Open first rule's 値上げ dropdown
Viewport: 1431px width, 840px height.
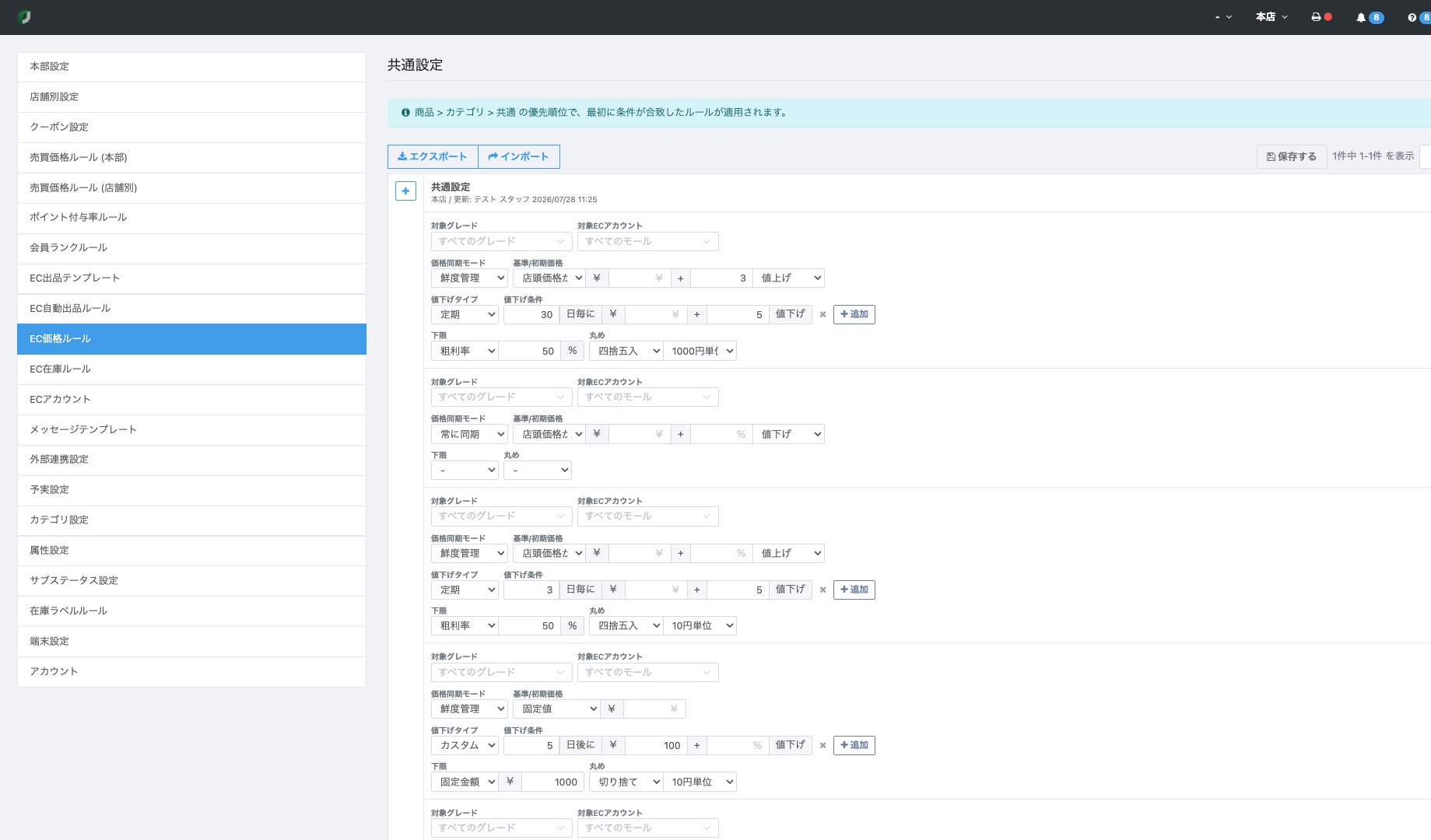[x=788, y=278]
